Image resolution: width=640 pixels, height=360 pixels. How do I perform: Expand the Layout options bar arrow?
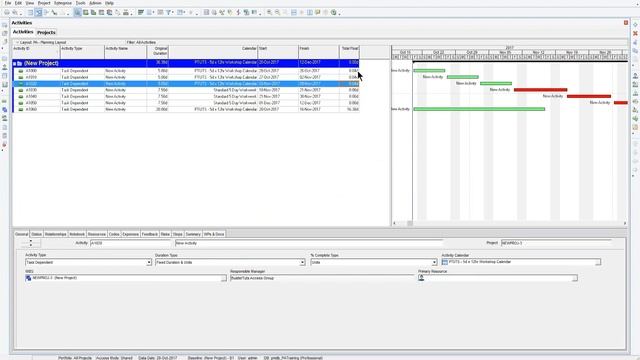(17, 42)
